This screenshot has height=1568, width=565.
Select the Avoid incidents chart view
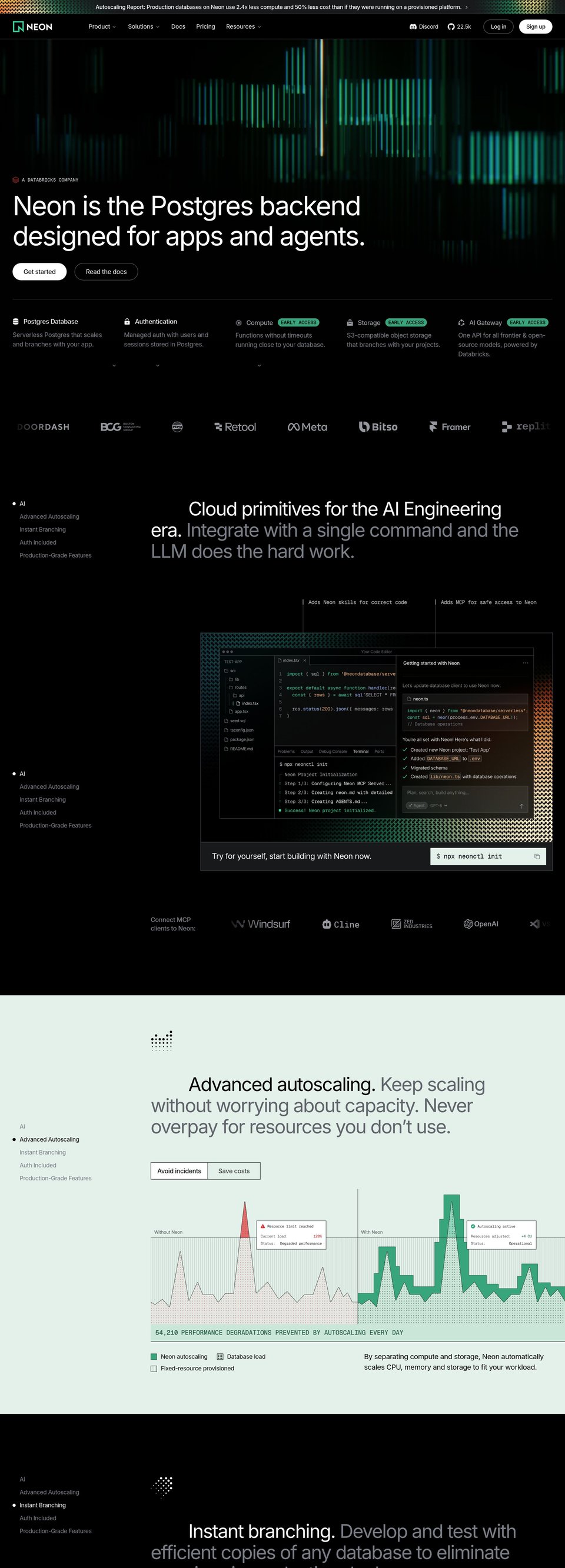(179, 1170)
